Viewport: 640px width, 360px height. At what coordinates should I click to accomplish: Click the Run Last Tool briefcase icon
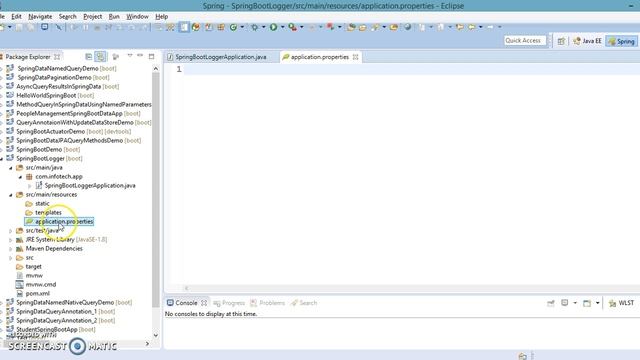[x=292, y=27]
